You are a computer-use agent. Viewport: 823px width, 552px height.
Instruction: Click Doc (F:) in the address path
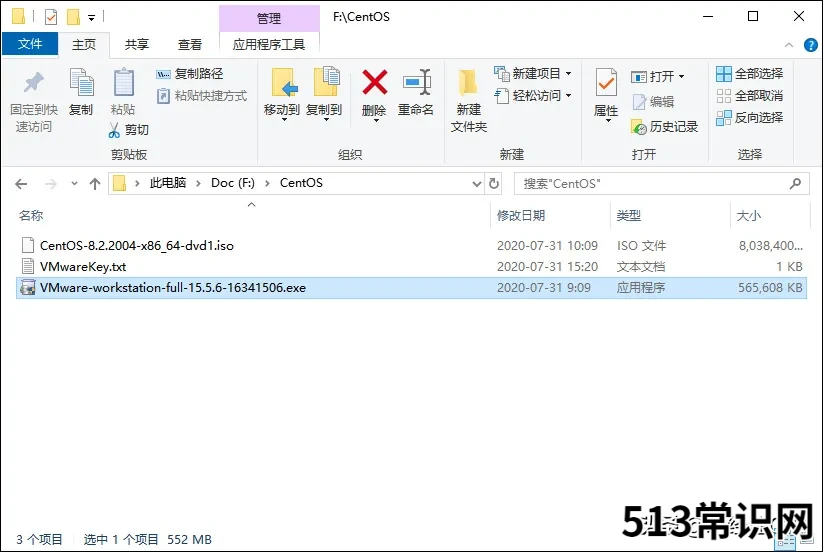233,183
